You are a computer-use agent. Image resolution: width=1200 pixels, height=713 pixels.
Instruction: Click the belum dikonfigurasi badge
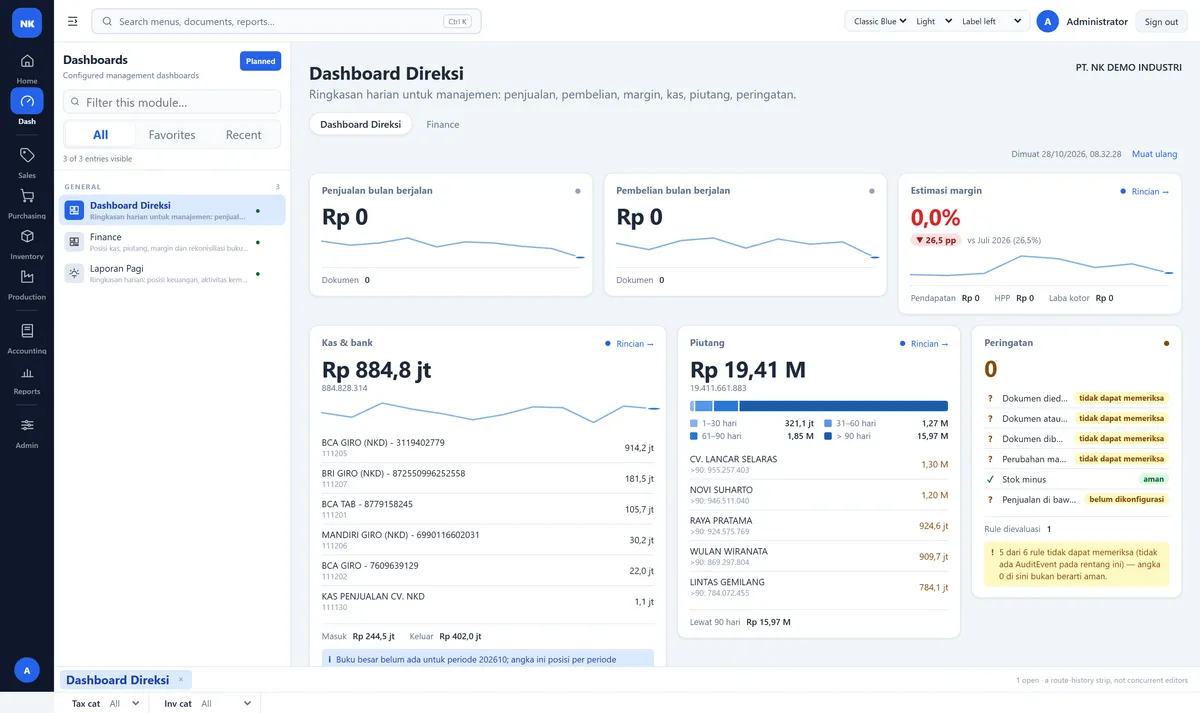pos(1126,499)
